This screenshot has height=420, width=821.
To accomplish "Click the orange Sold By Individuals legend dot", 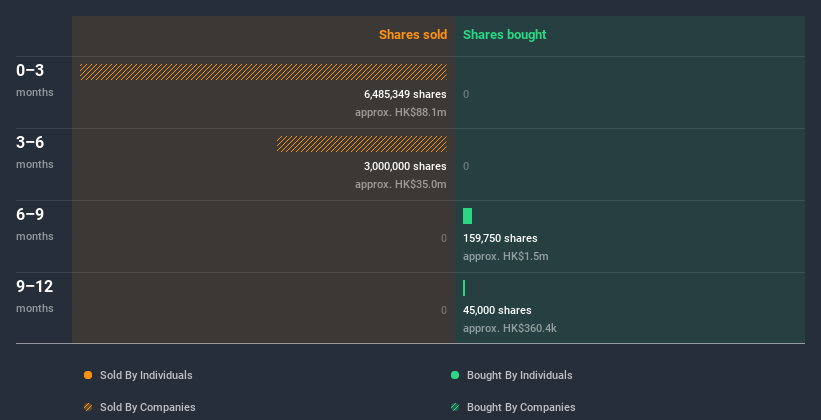I will (x=88, y=375).
